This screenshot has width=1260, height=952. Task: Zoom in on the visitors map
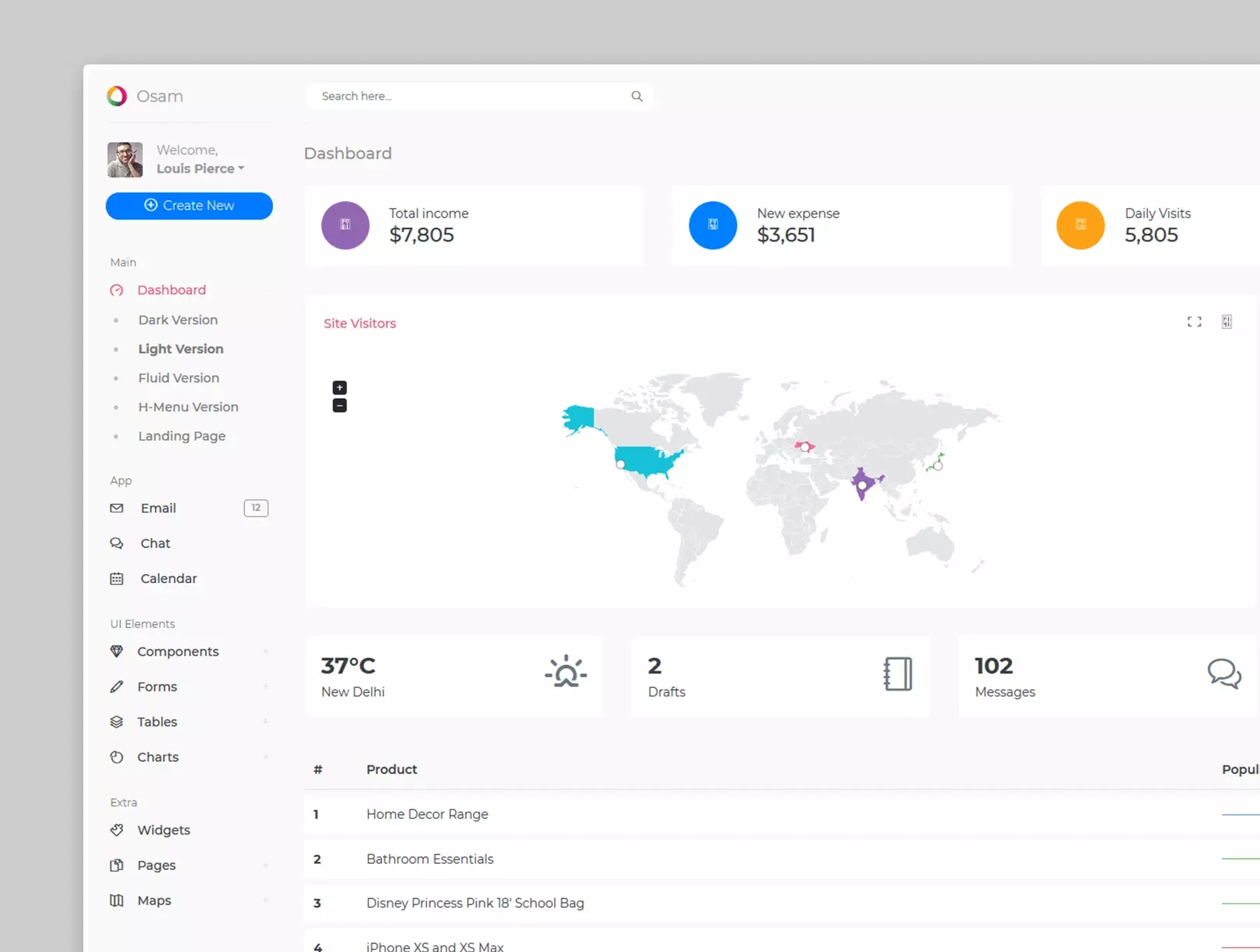pos(339,388)
